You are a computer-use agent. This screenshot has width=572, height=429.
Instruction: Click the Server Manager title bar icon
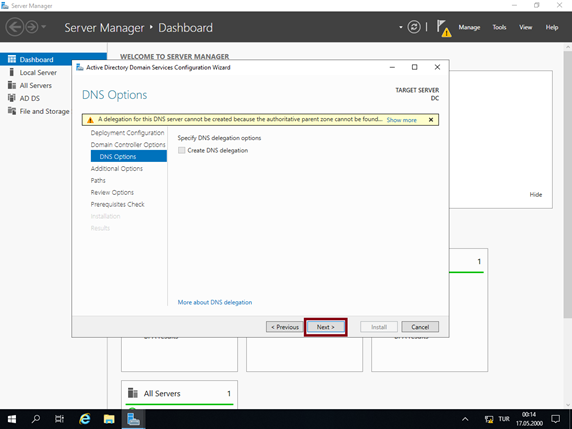pyautogui.click(x=5, y=5)
